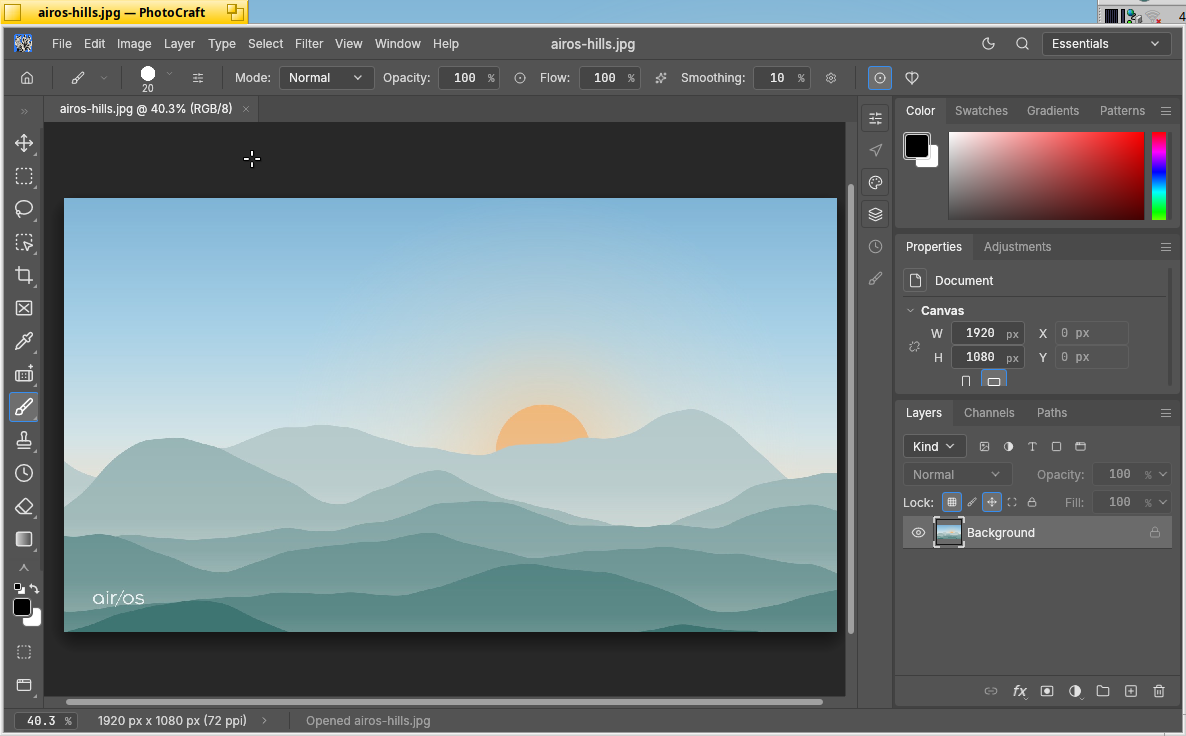Open the History clock icon in dock
1186x736 pixels.
point(875,247)
